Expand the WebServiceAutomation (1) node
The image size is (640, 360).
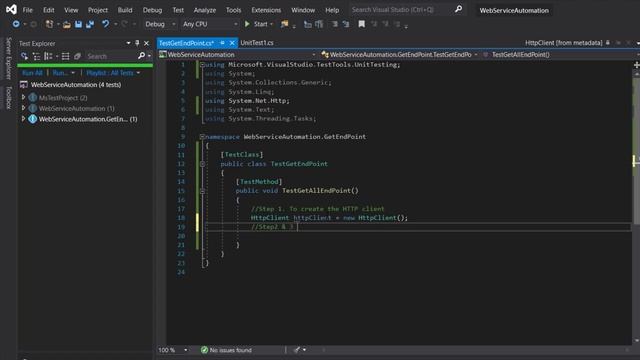coord(23,108)
